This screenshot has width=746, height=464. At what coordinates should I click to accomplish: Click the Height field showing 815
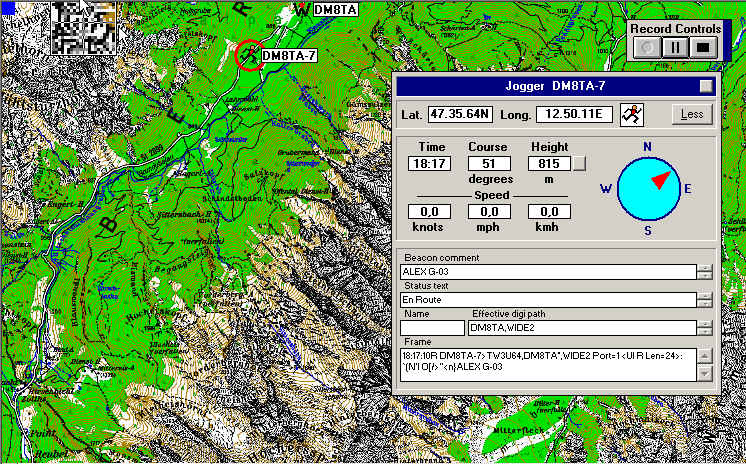click(x=549, y=164)
